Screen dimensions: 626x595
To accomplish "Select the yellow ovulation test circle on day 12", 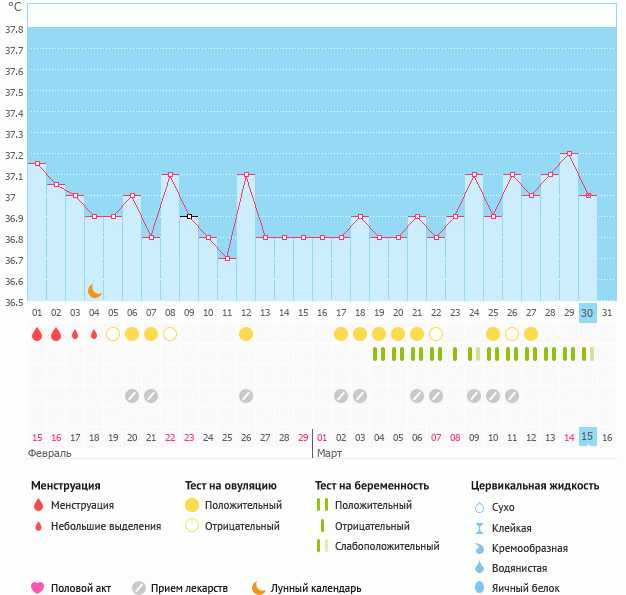I will click(x=246, y=334).
